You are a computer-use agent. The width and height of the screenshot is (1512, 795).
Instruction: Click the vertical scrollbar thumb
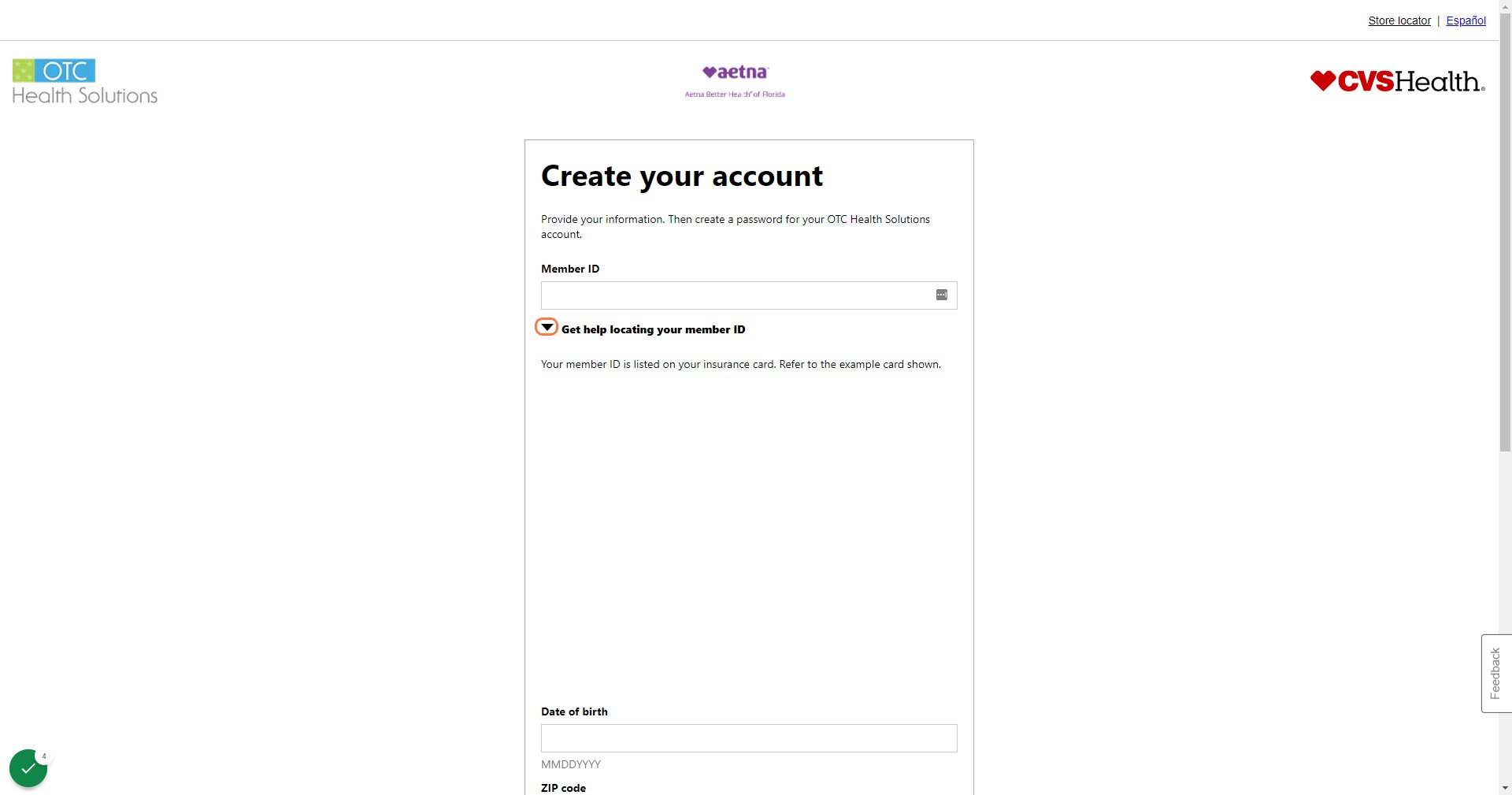click(1505, 232)
